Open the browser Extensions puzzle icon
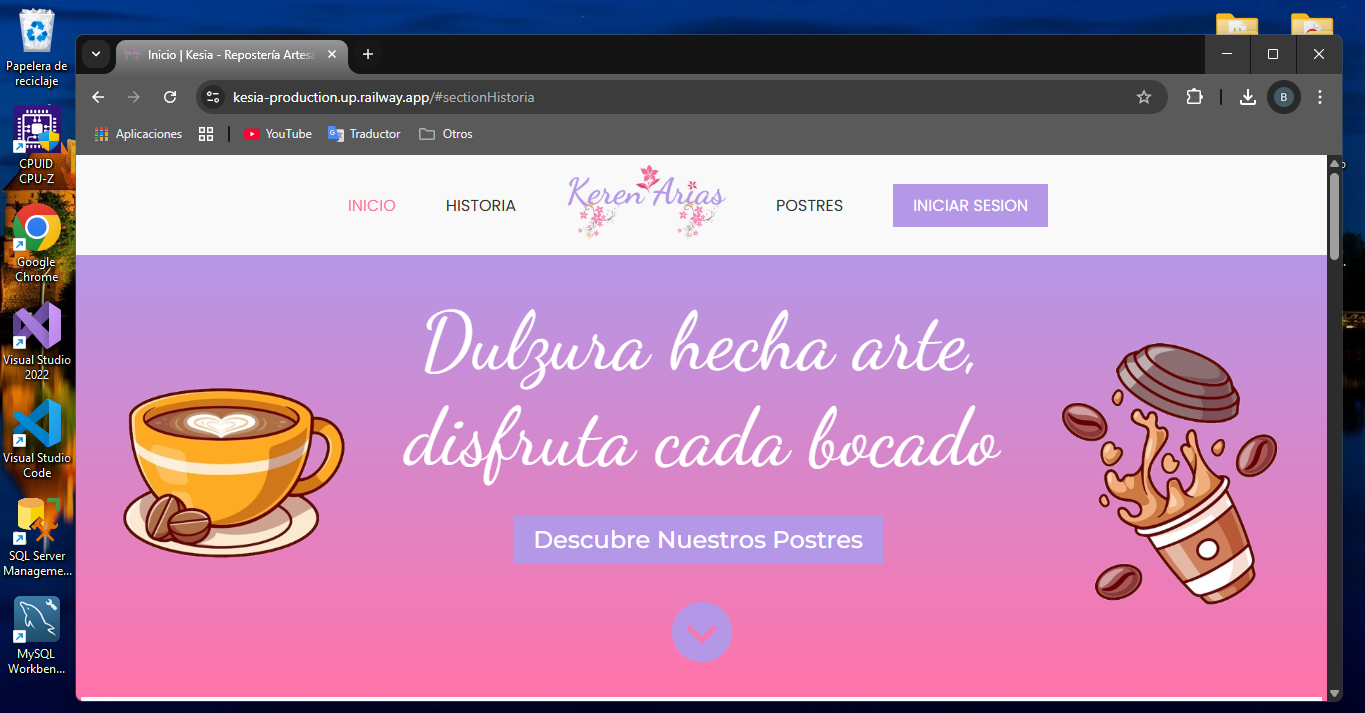 1194,97
